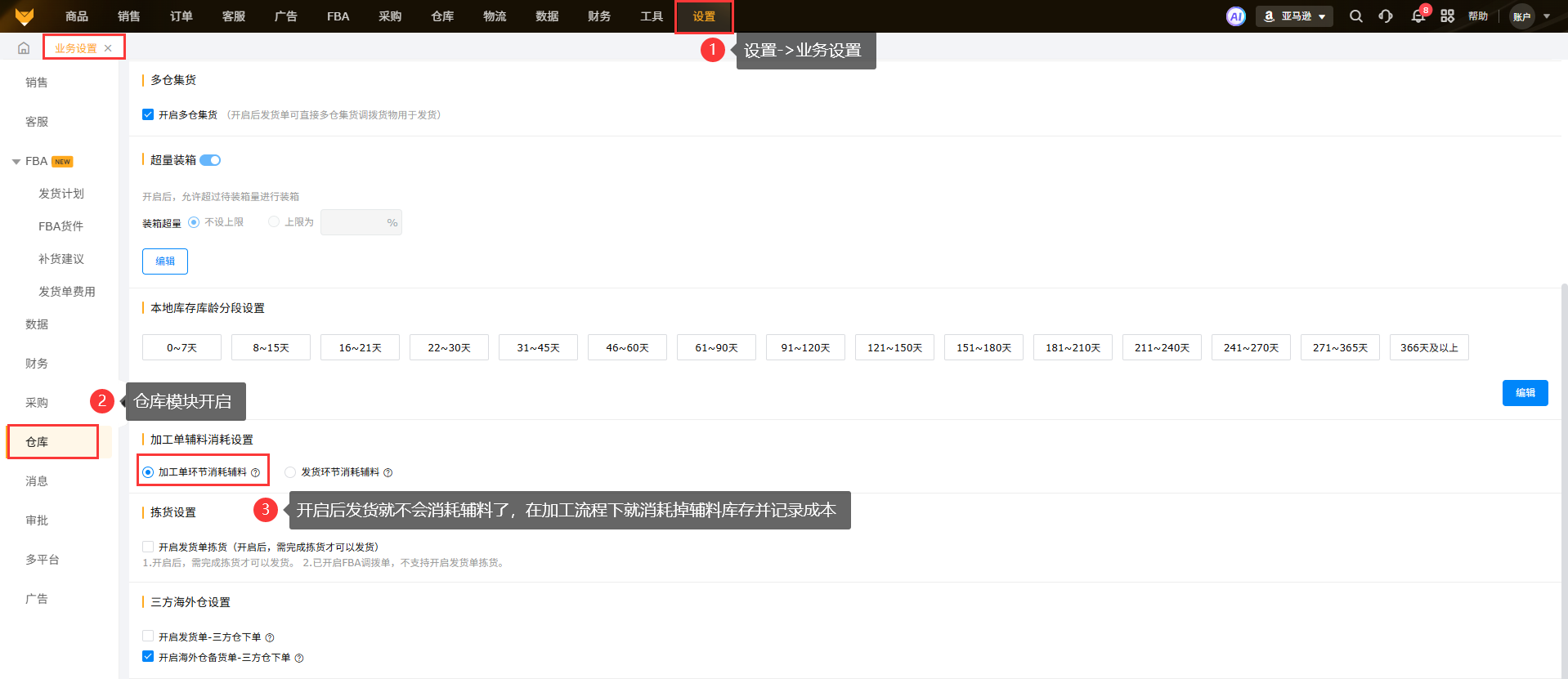Screen dimensions: 1568x679
Task: Click the account avatar
Action: tap(1522, 16)
